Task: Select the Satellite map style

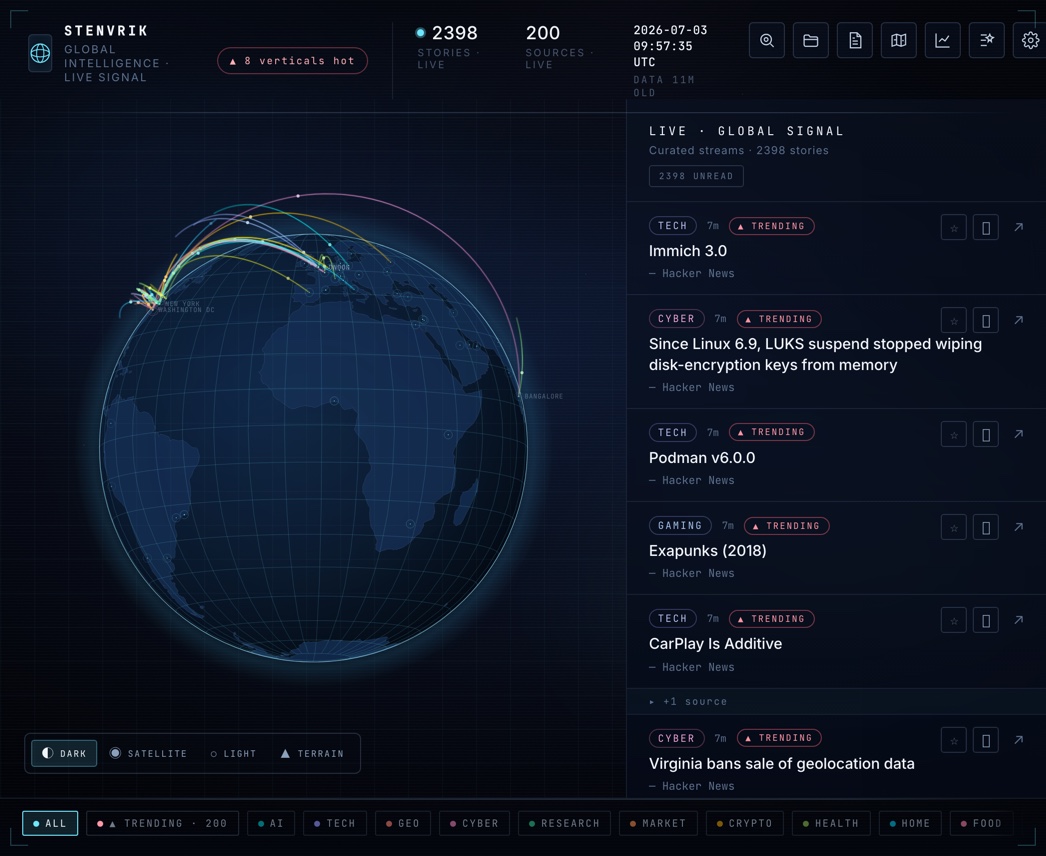Action: point(148,753)
